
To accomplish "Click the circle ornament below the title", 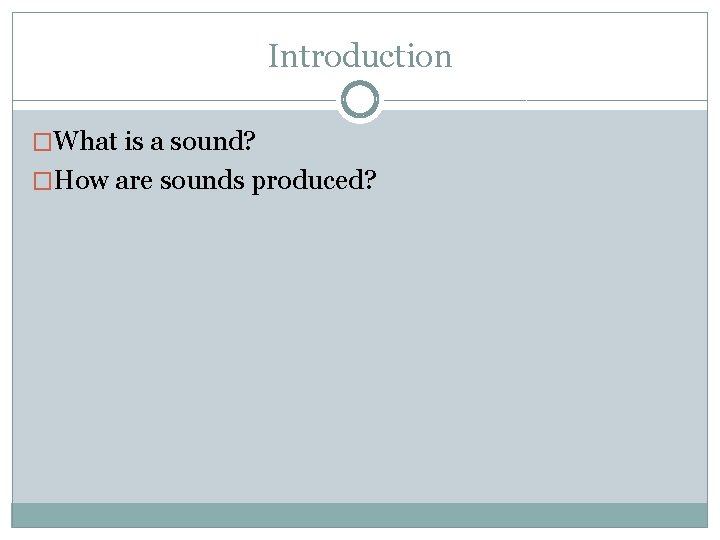I will [x=360, y=99].
